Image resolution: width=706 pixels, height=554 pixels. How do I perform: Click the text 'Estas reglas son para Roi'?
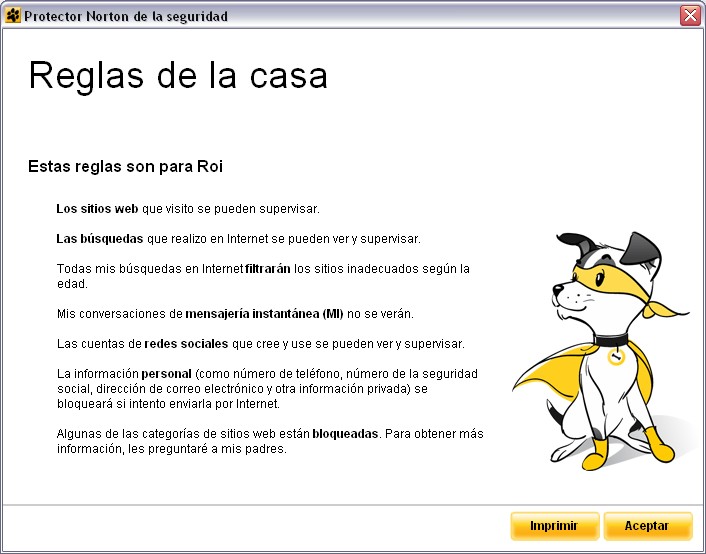click(x=125, y=166)
